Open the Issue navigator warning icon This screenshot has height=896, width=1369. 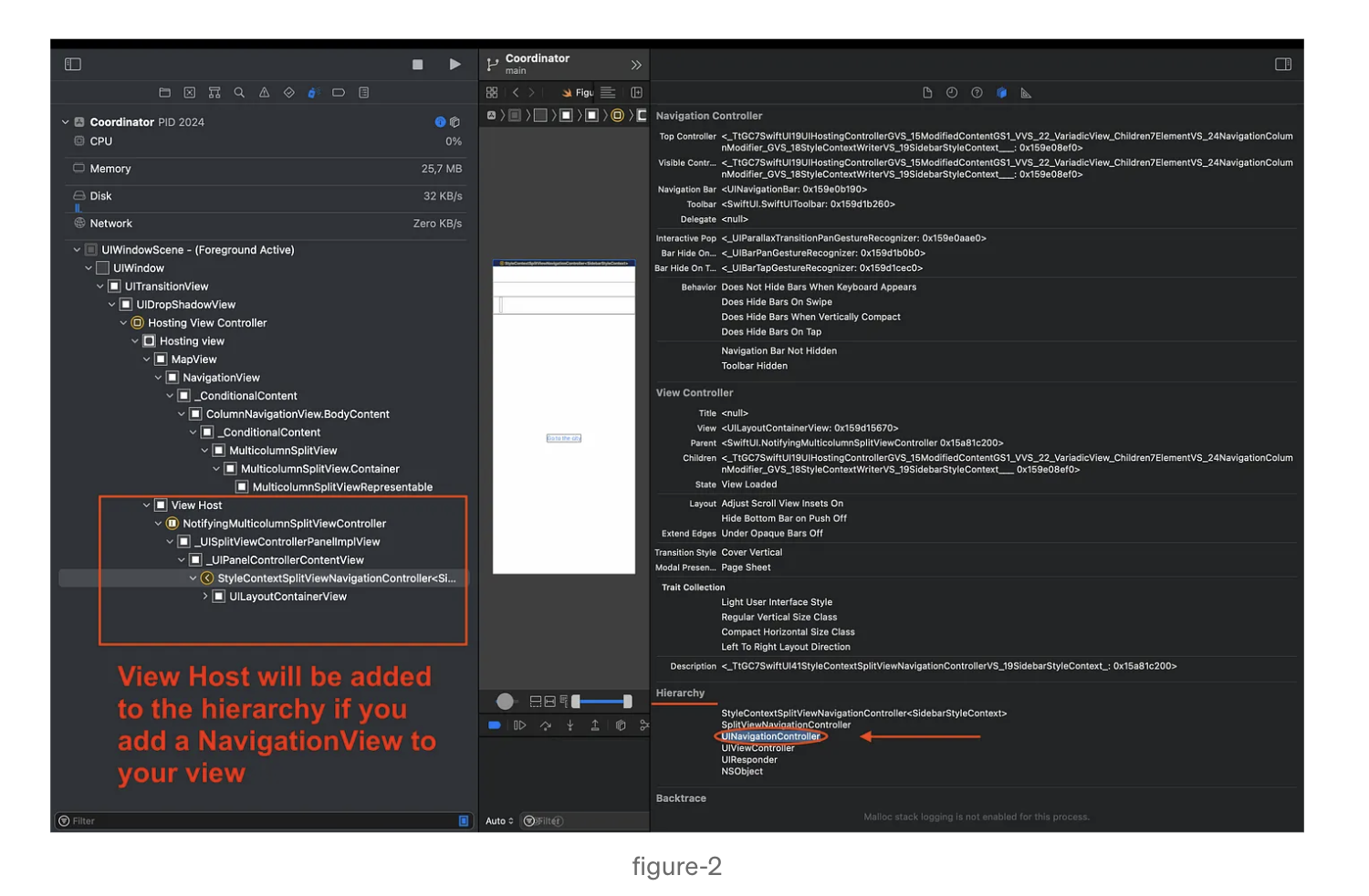coord(265,92)
